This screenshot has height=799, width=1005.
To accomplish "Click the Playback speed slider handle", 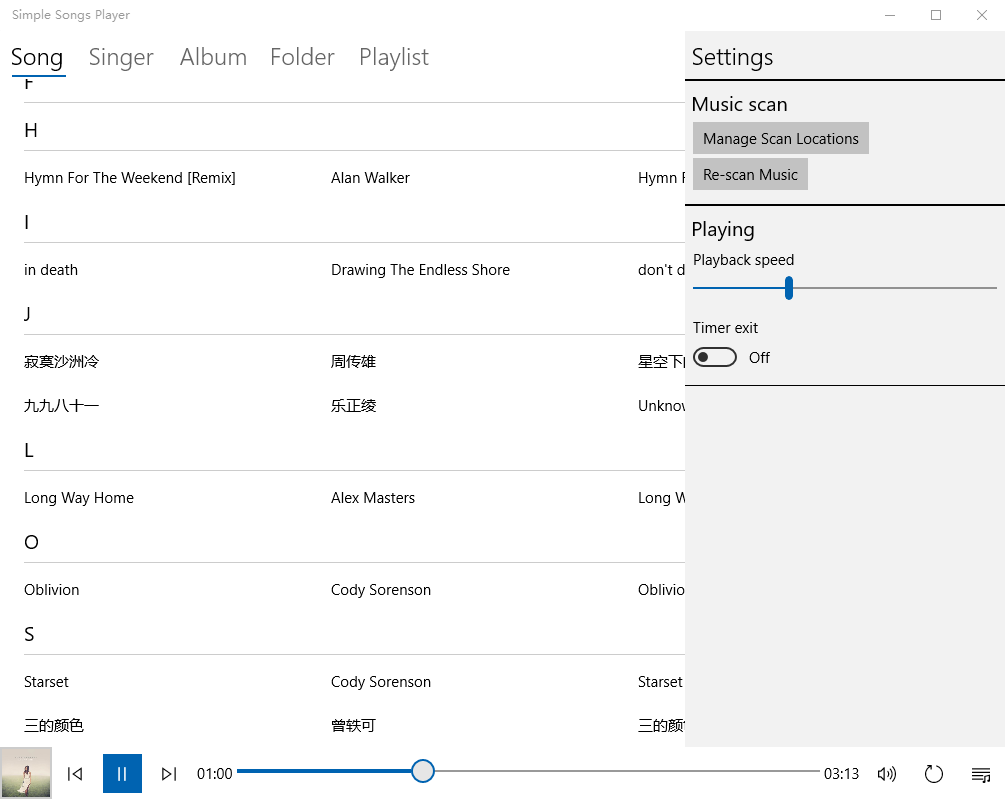I will [x=789, y=288].
